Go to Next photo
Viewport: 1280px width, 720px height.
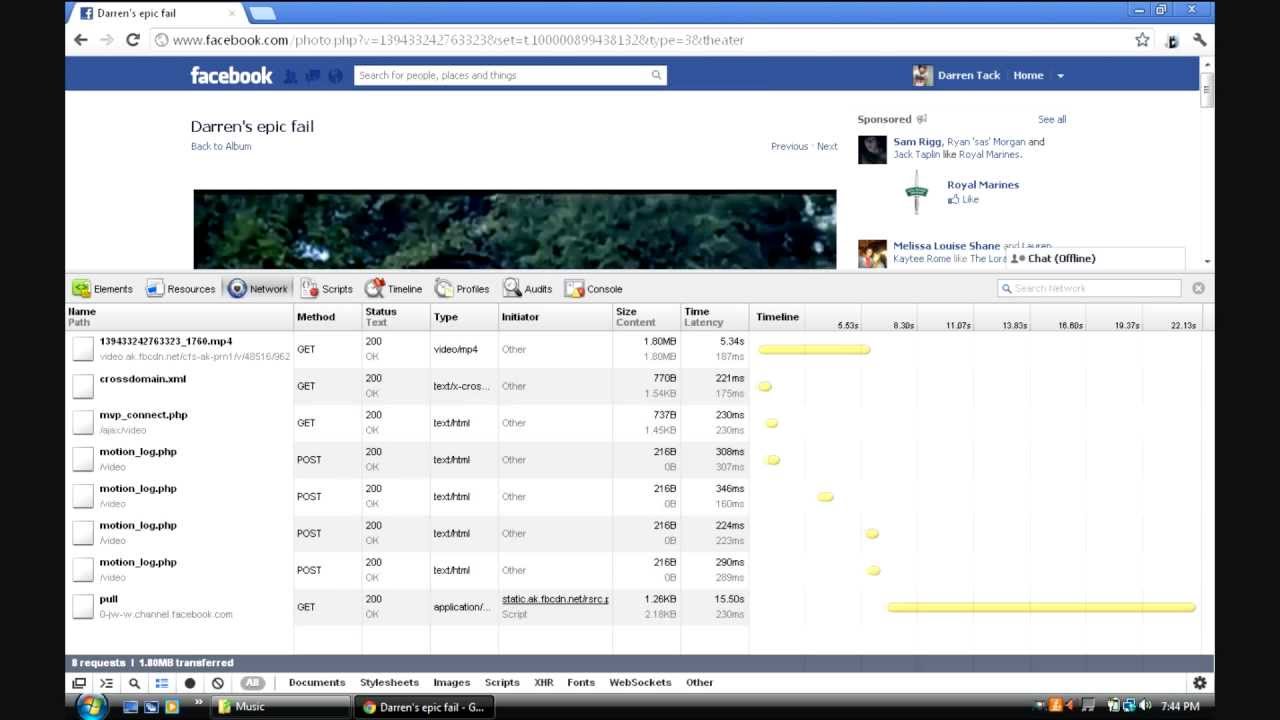click(827, 146)
